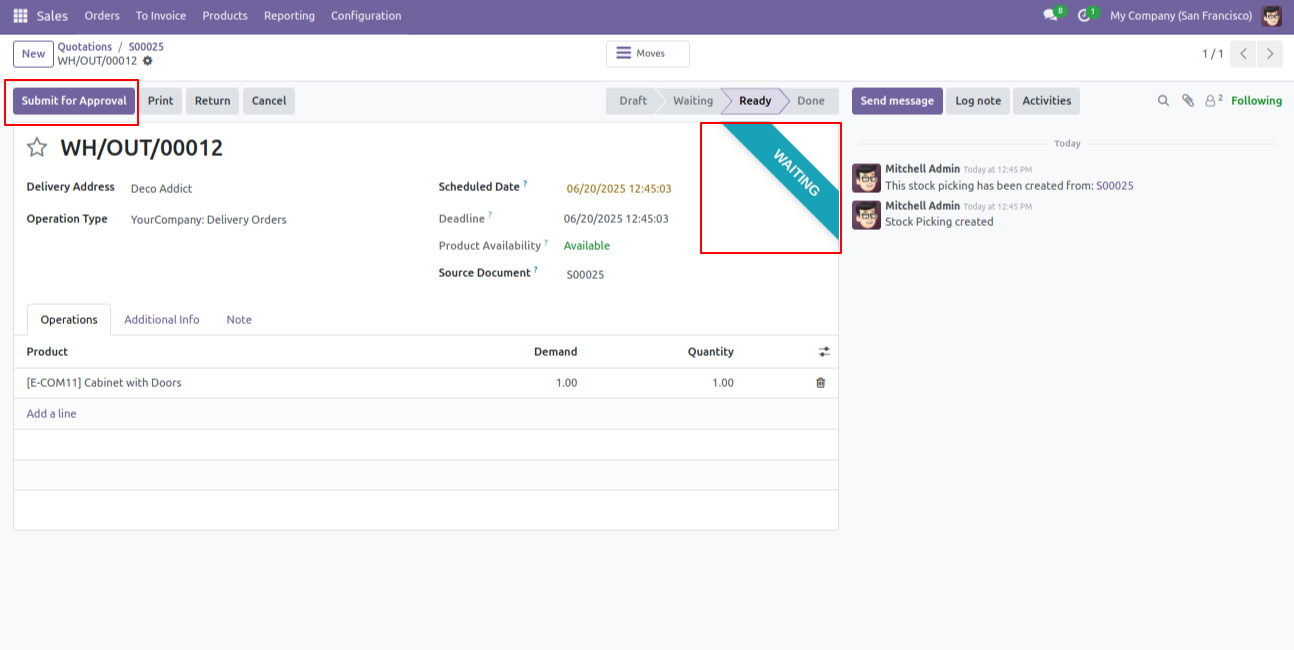Show Source Document help tooltip mark
The image size is (1294, 650).
[536, 269]
